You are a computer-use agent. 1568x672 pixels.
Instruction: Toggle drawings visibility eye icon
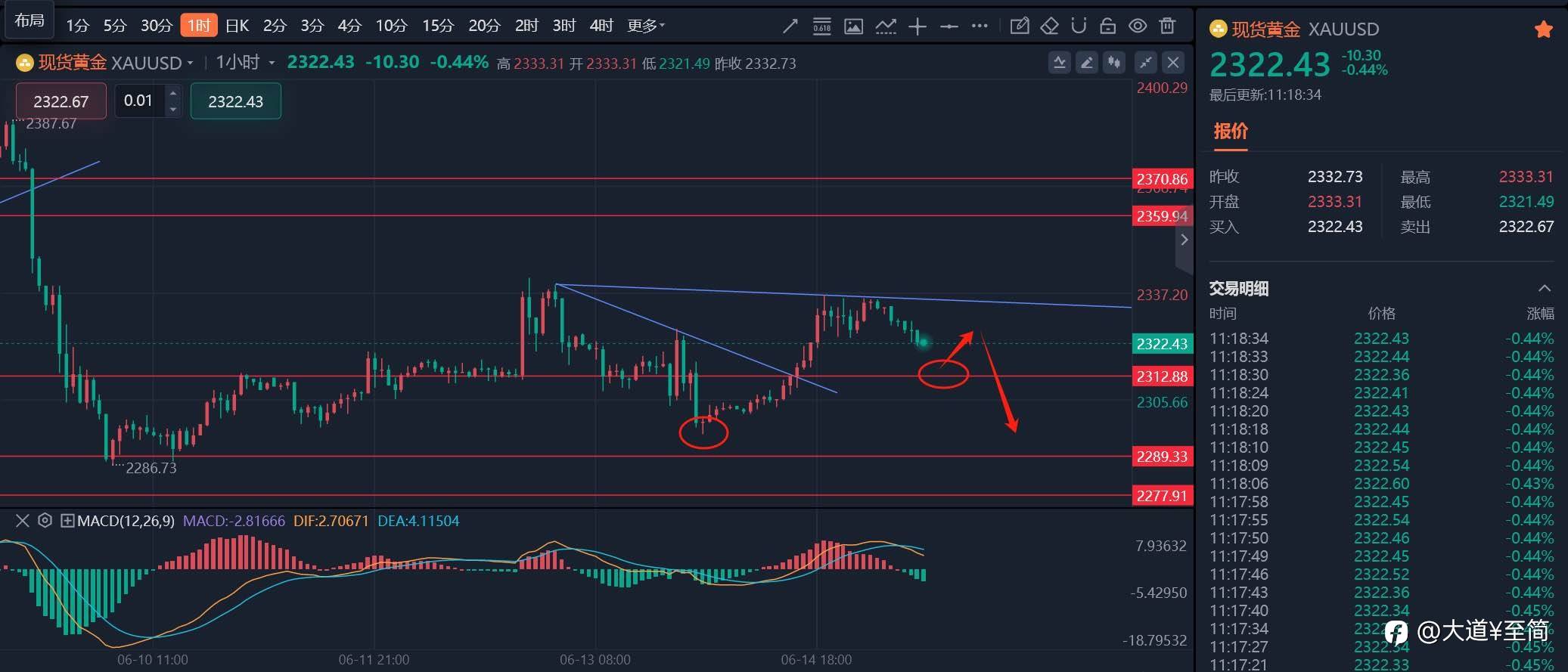1138,26
